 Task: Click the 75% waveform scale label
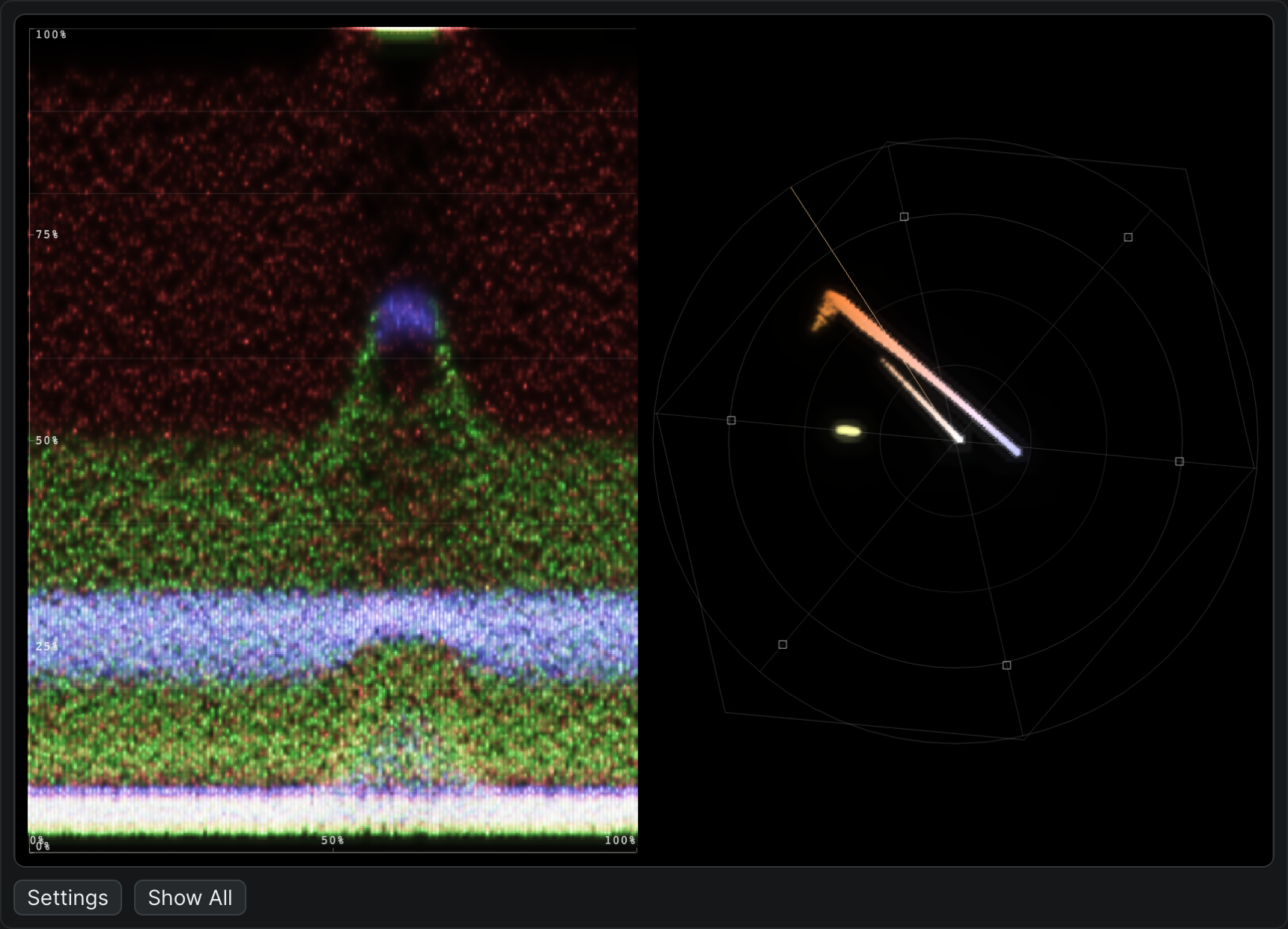coord(47,234)
